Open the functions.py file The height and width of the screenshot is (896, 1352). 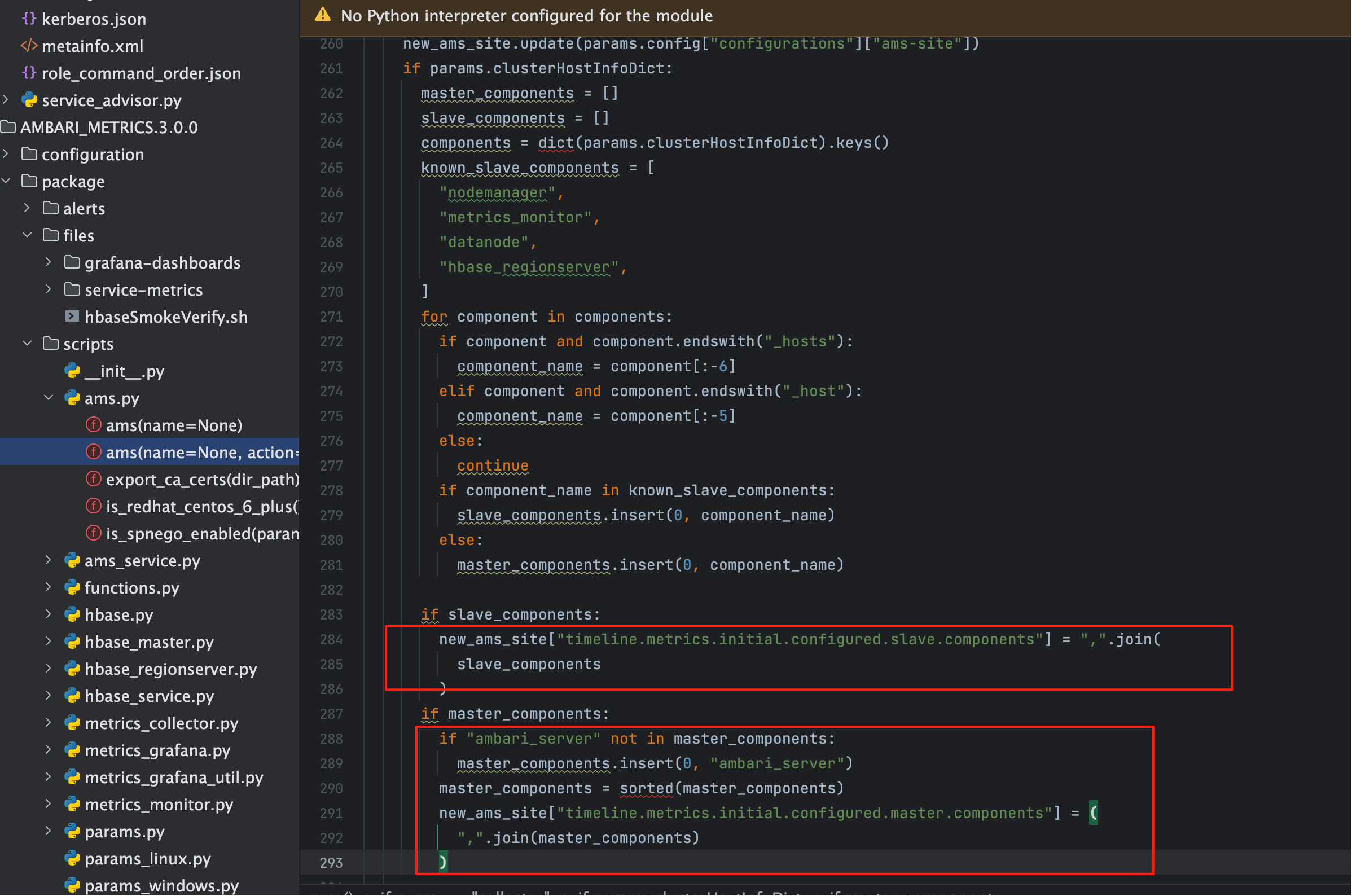132,588
